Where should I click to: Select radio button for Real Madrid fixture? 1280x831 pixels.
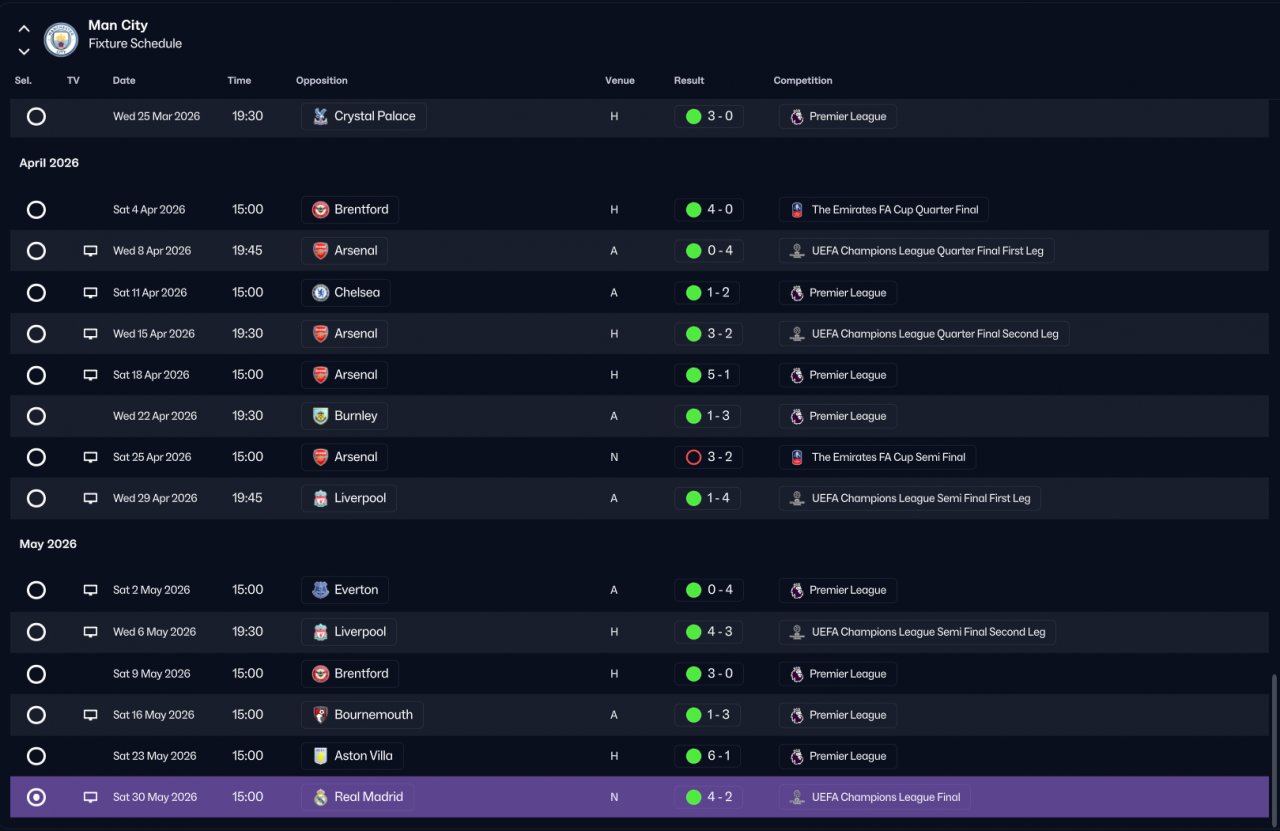pos(36,797)
